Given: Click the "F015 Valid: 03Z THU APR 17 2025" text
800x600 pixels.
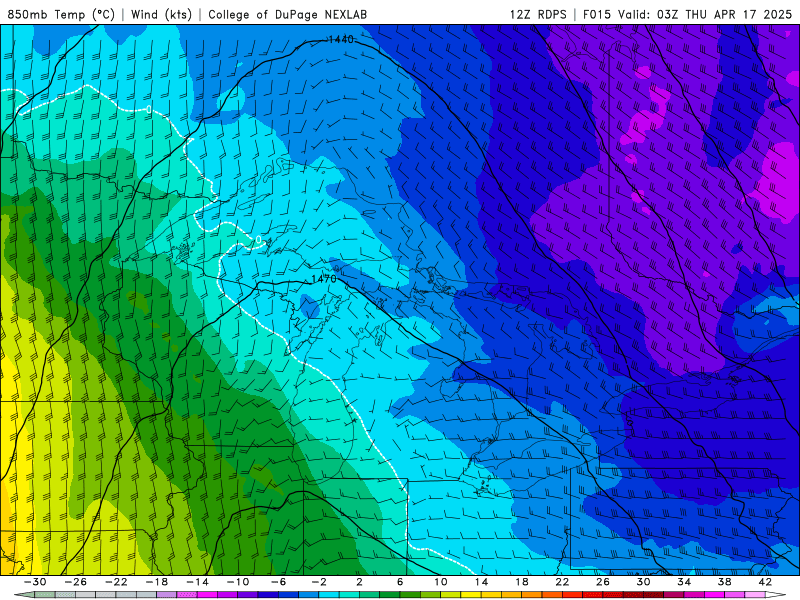Looking at the screenshot, I should [x=687, y=14].
